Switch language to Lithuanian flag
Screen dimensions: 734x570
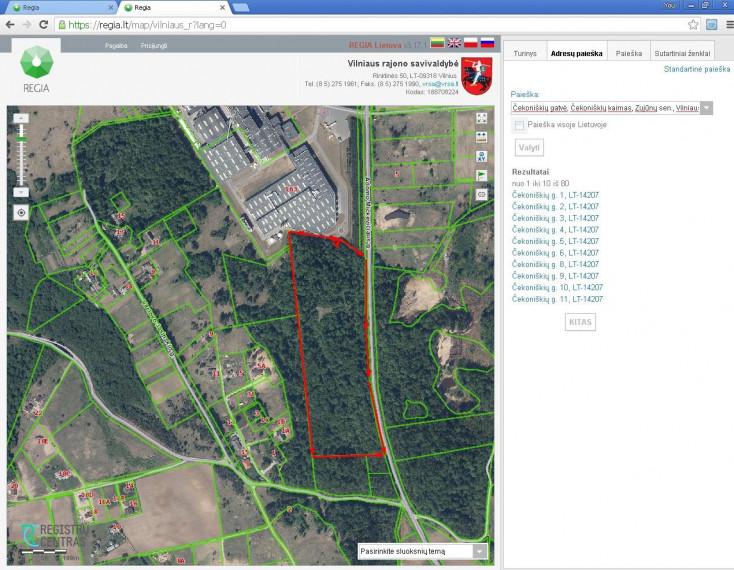click(x=437, y=43)
